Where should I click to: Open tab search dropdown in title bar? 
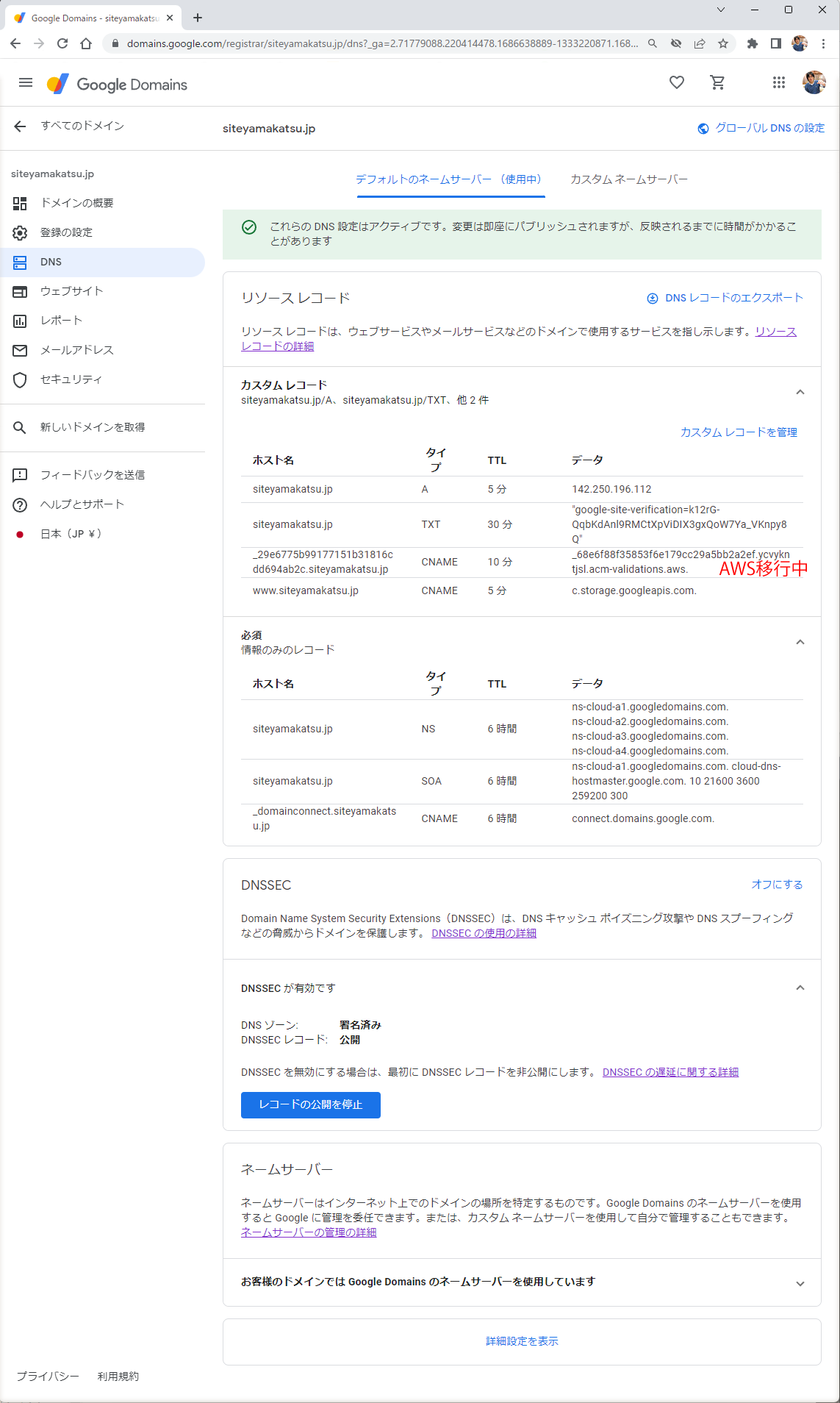(721, 10)
